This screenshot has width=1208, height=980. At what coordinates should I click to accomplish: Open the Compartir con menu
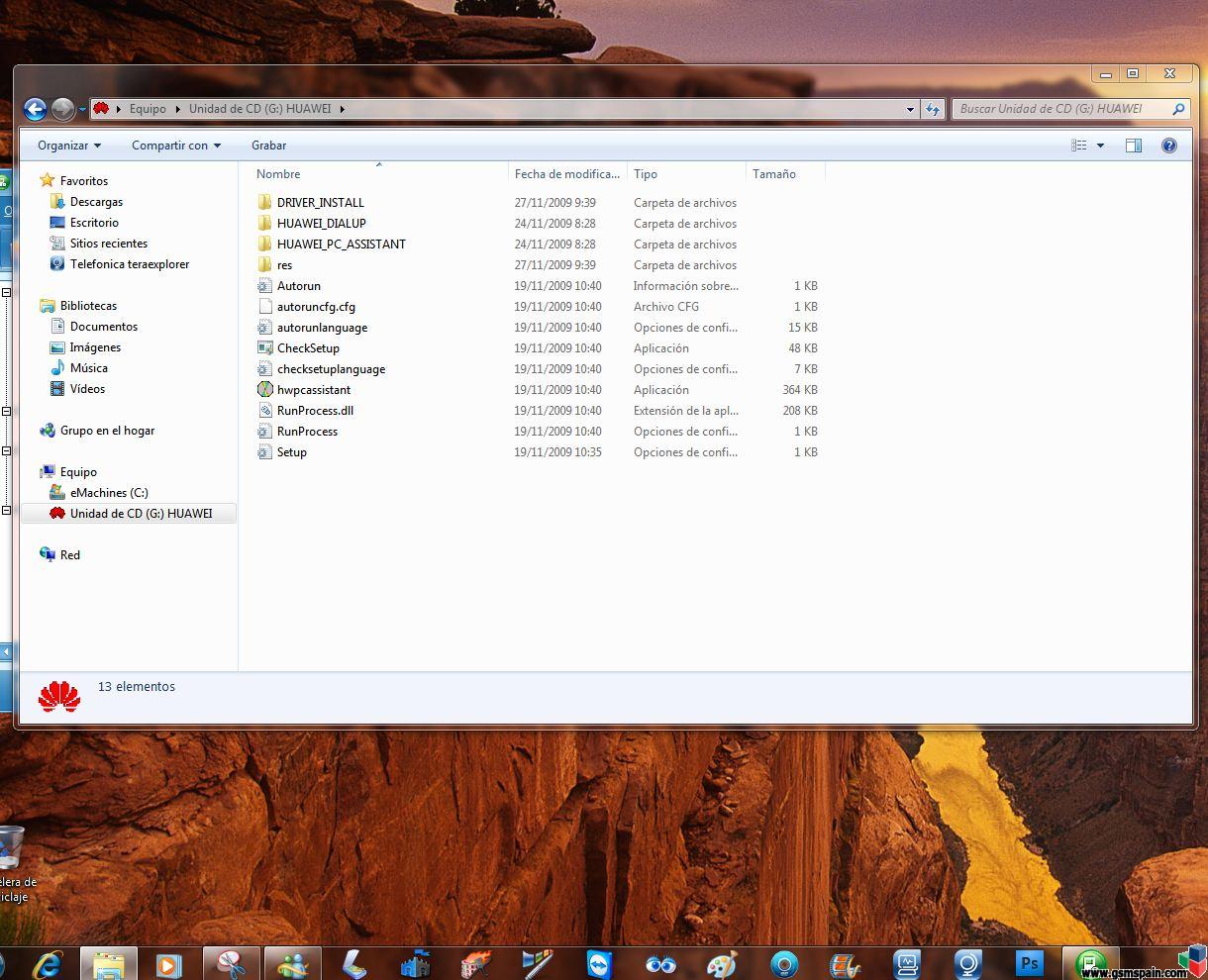coord(176,146)
